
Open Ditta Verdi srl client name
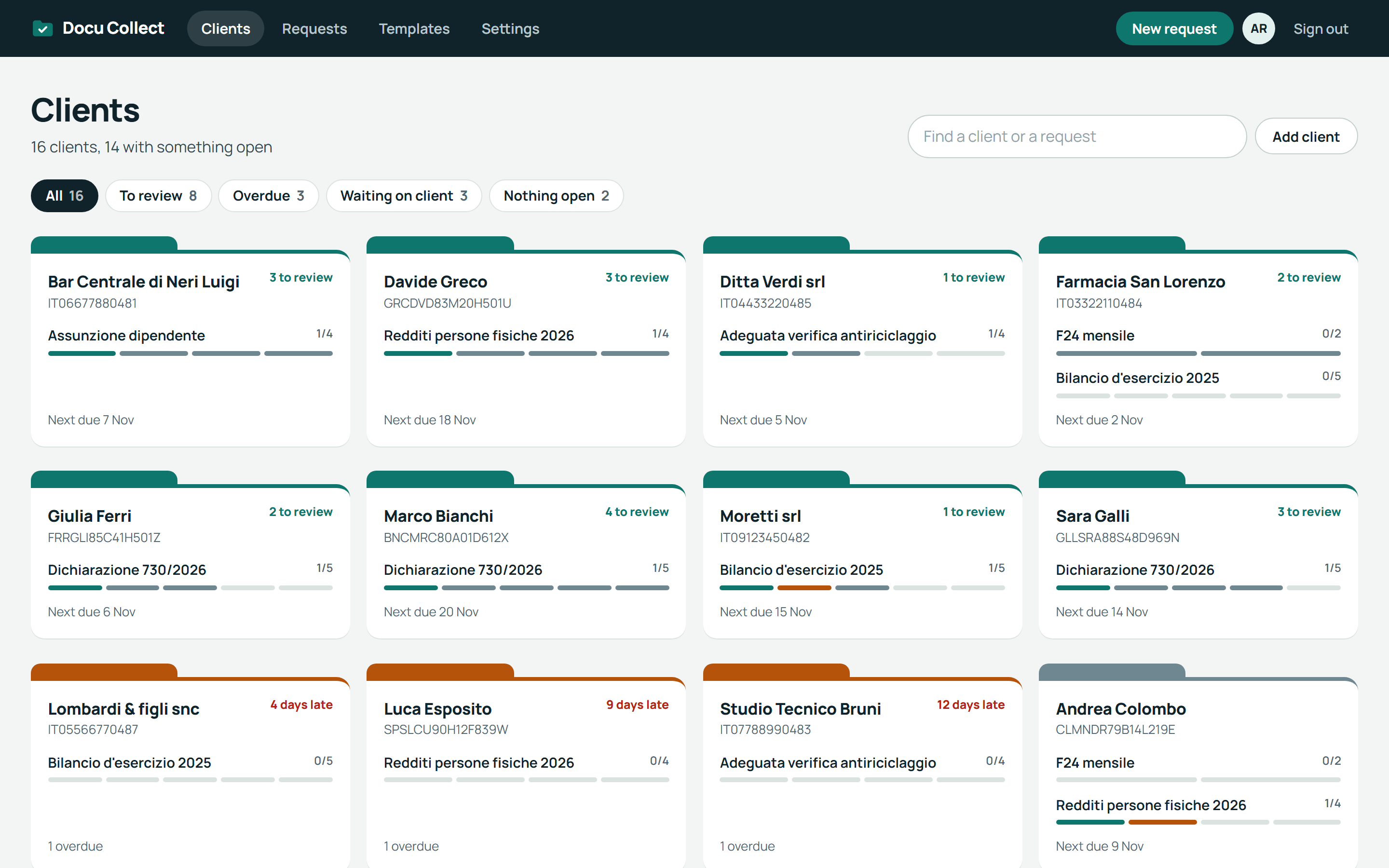772,281
